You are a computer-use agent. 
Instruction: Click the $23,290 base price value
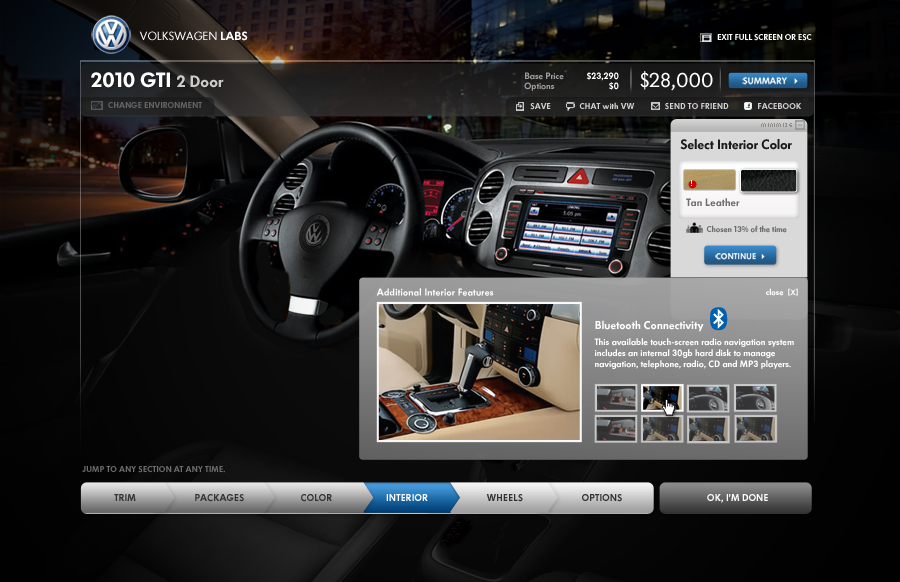coord(602,76)
